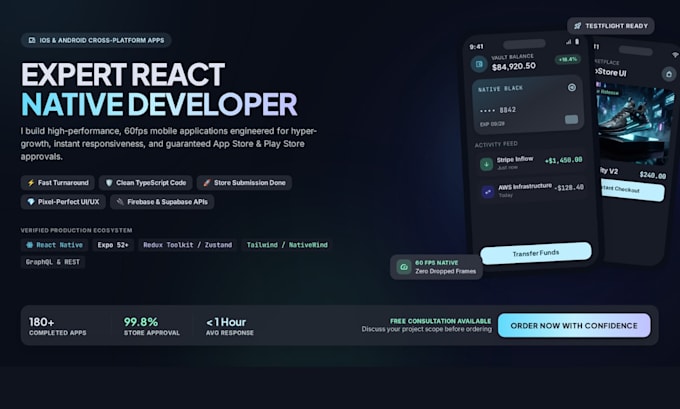680x409 pixels.
Task: Select the iOS & Android Cross-Platform Apps badge
Action: coord(96,40)
